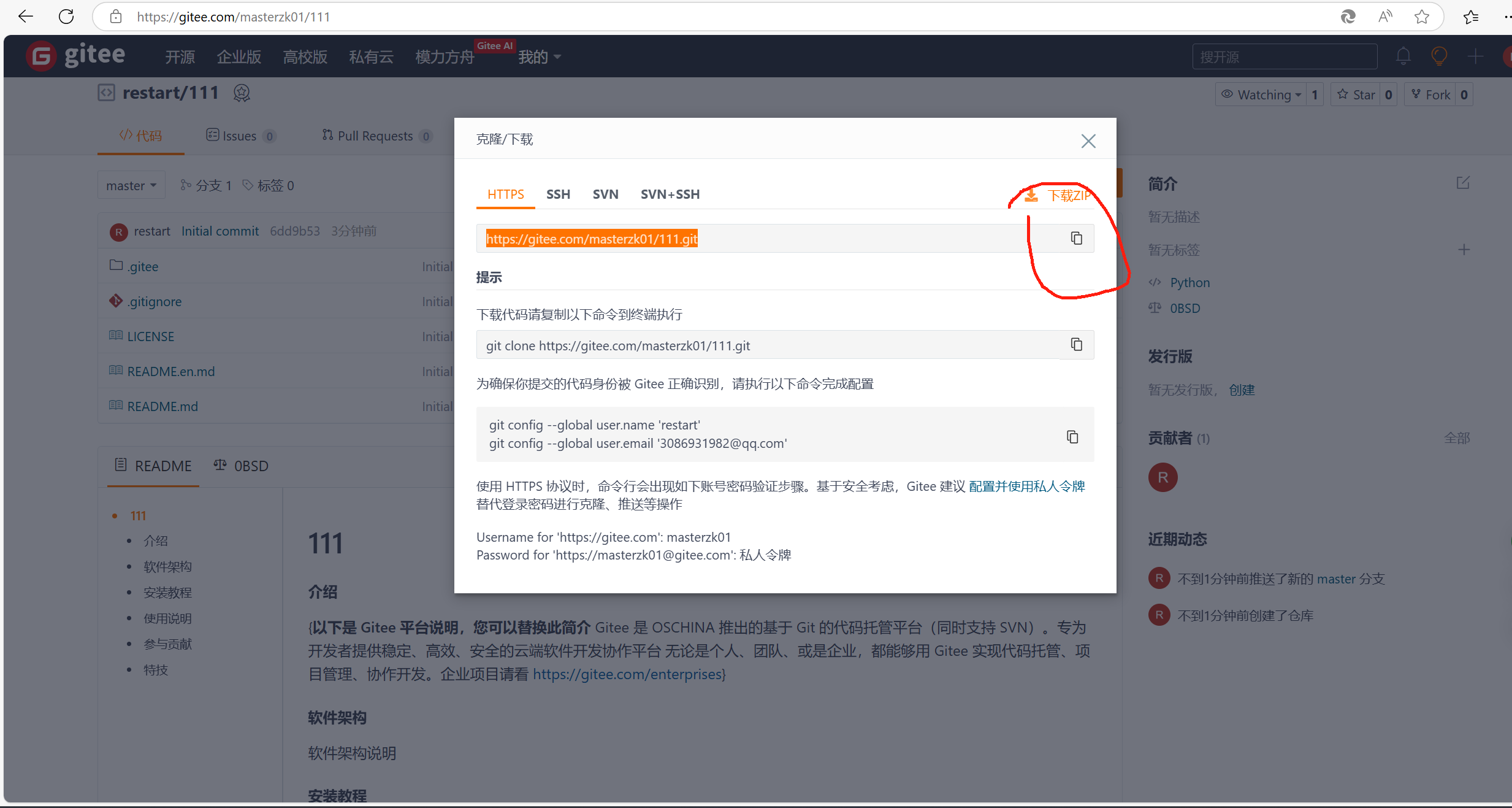Screen dimensions: 1512x808
Task: Close the clone/download dialog
Action: click(1088, 141)
